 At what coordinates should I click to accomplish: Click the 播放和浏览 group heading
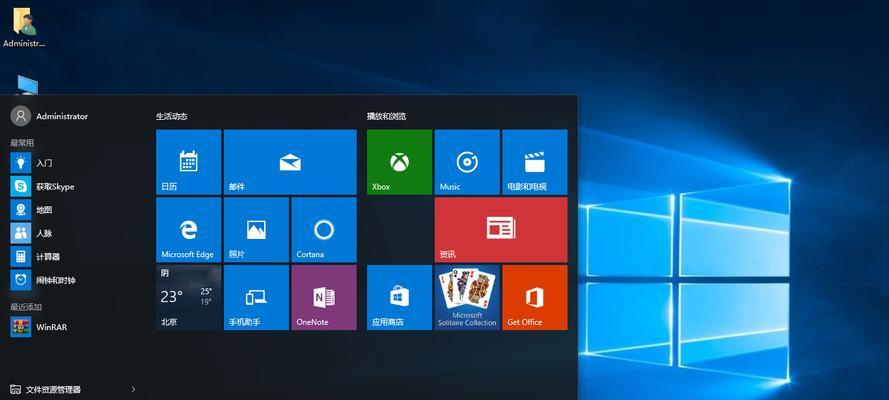pyautogui.click(x=386, y=116)
